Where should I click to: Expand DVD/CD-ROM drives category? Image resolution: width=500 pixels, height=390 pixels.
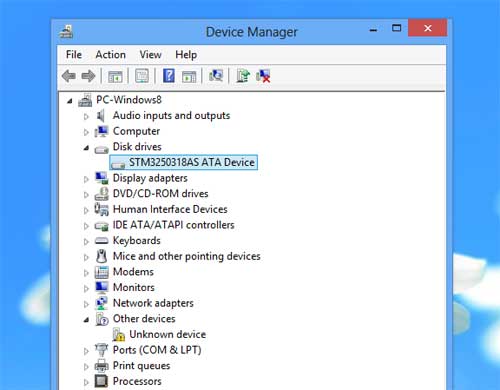pyautogui.click(x=86, y=195)
